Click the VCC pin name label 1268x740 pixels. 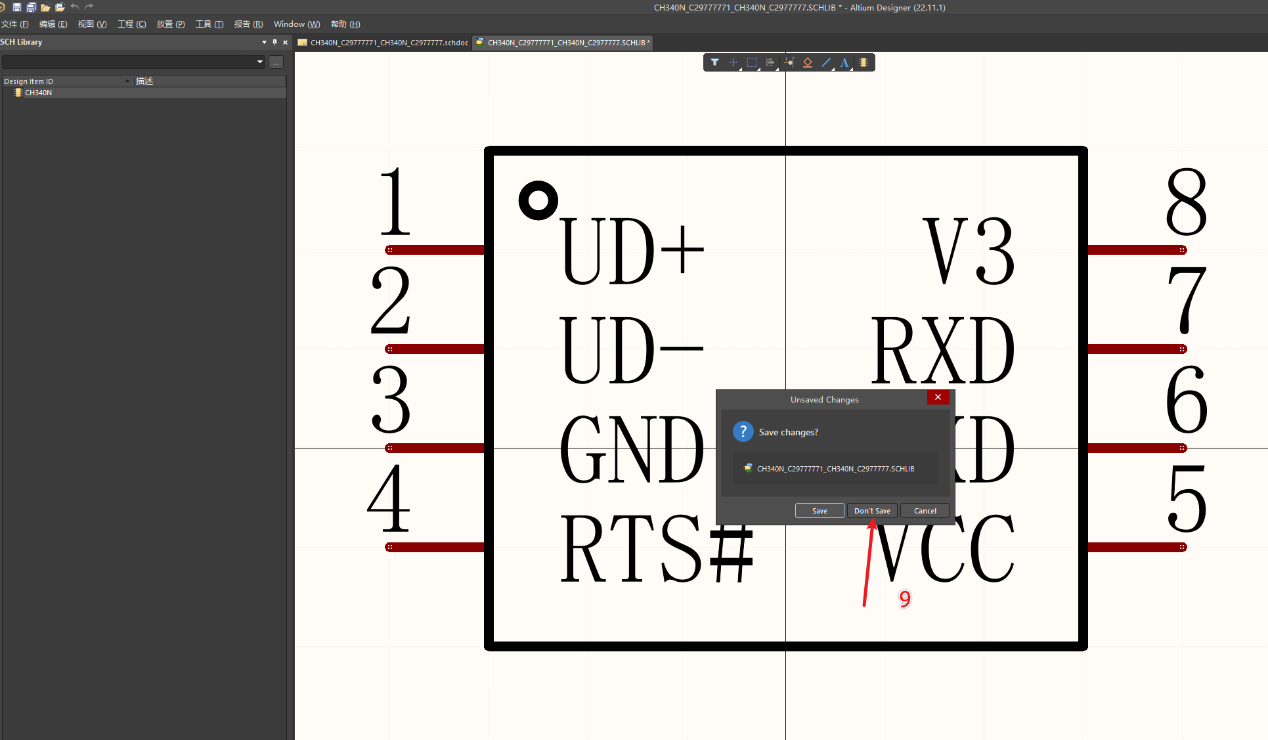coord(943,548)
